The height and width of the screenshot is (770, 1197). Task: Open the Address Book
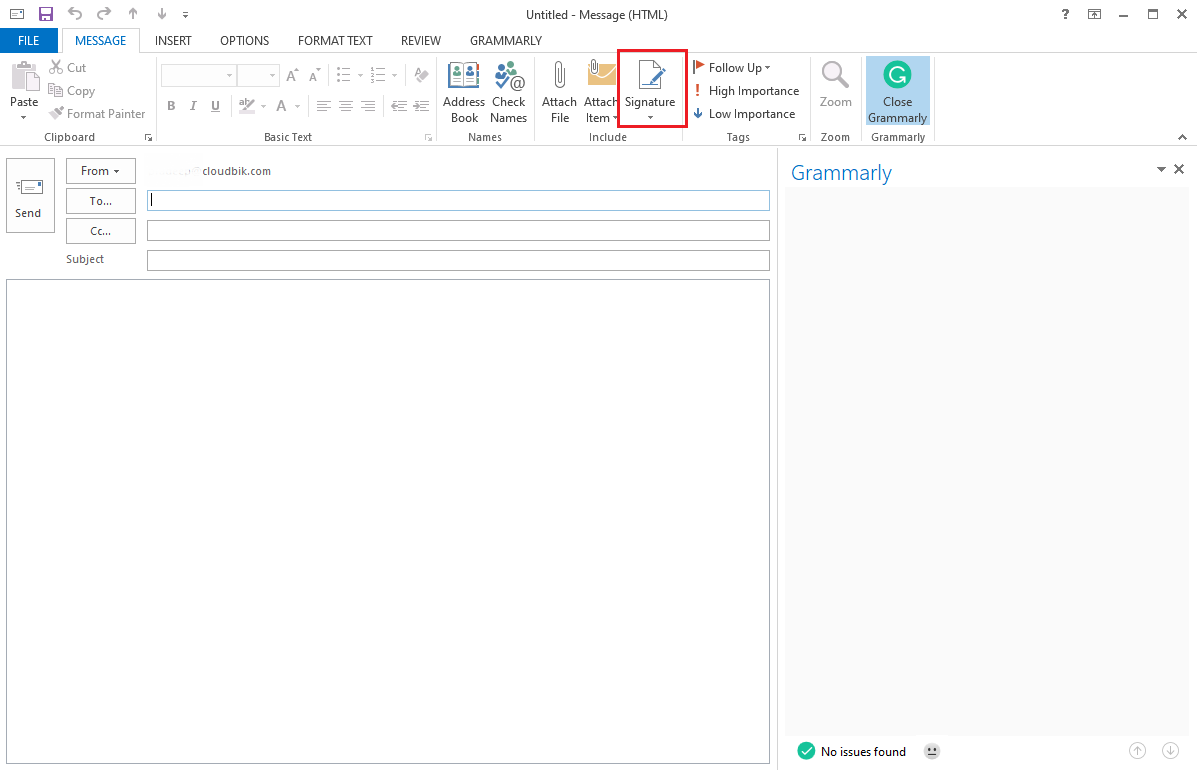pyautogui.click(x=463, y=90)
